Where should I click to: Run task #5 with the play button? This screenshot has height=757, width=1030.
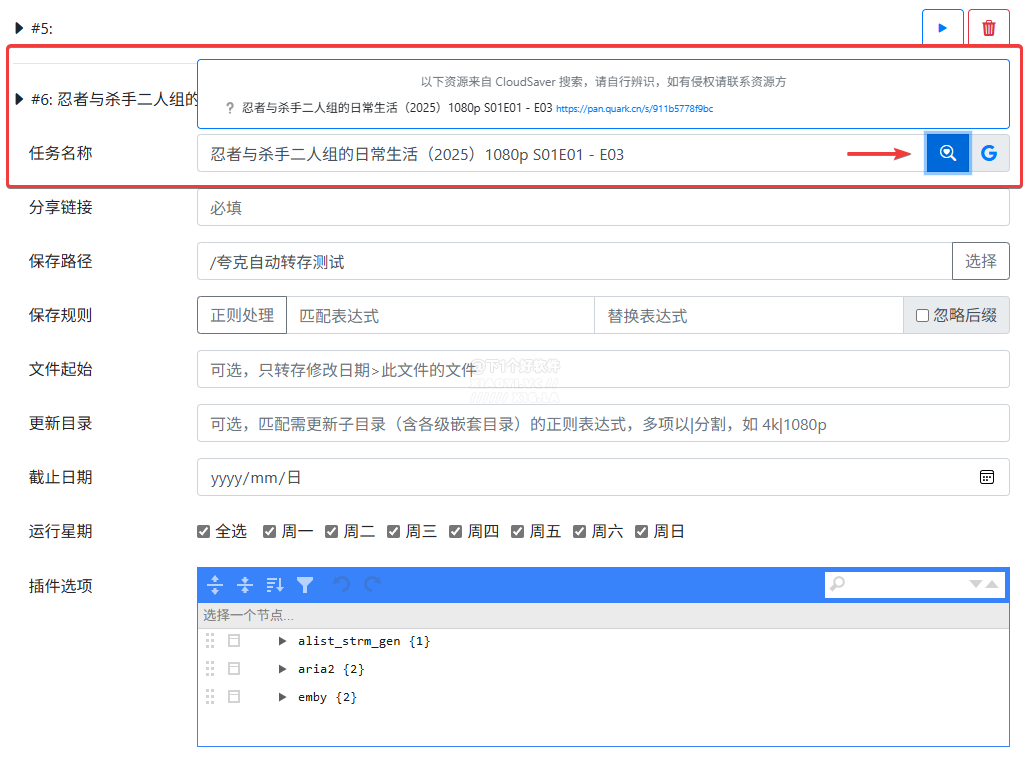click(x=942, y=28)
